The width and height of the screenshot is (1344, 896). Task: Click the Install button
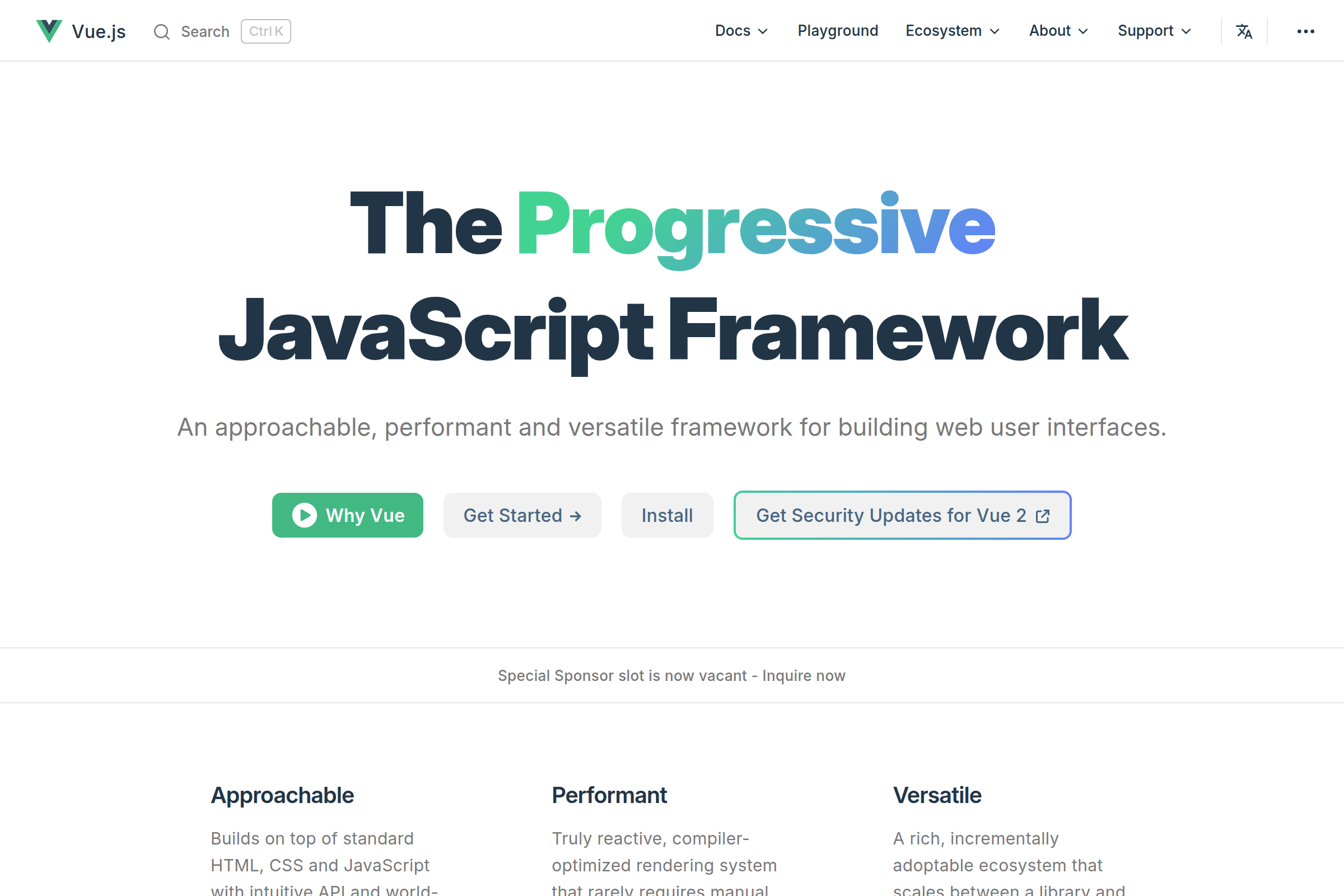click(x=667, y=515)
